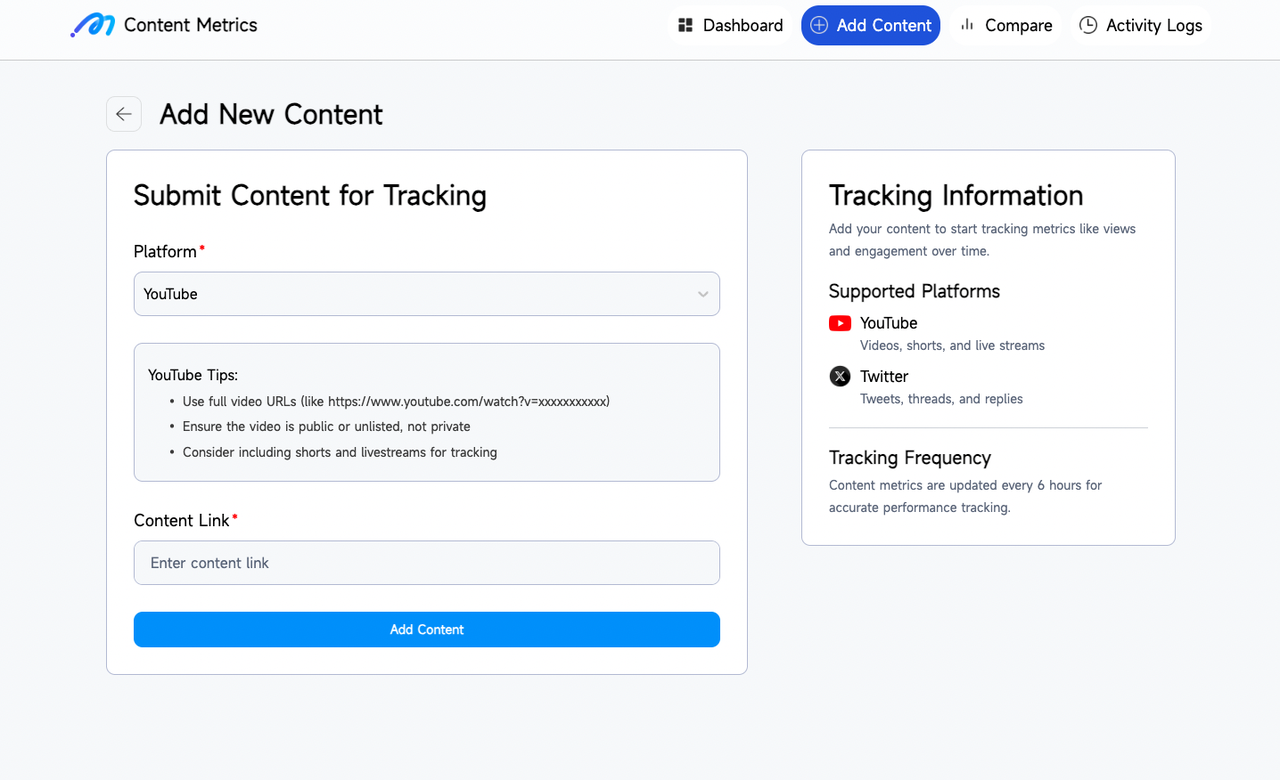Open the Platform dropdown showing YouTube
The height and width of the screenshot is (780, 1280).
[427, 294]
